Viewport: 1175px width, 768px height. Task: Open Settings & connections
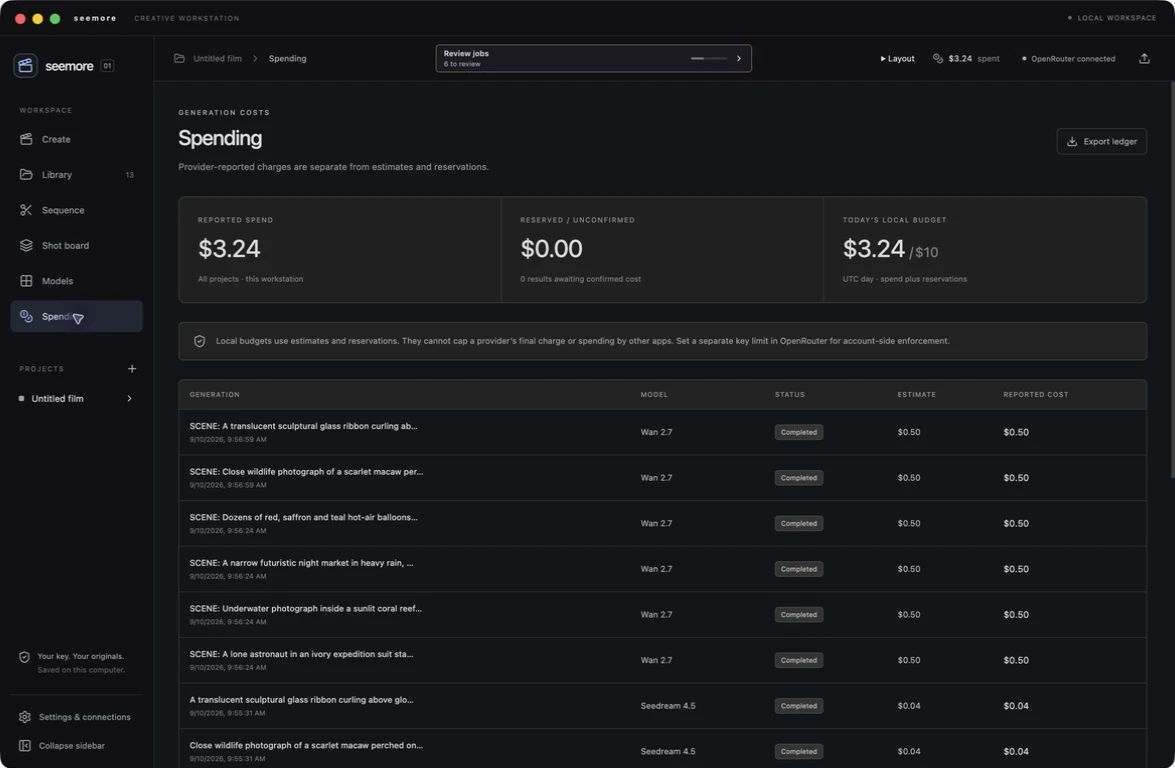pyautogui.click(x=76, y=717)
